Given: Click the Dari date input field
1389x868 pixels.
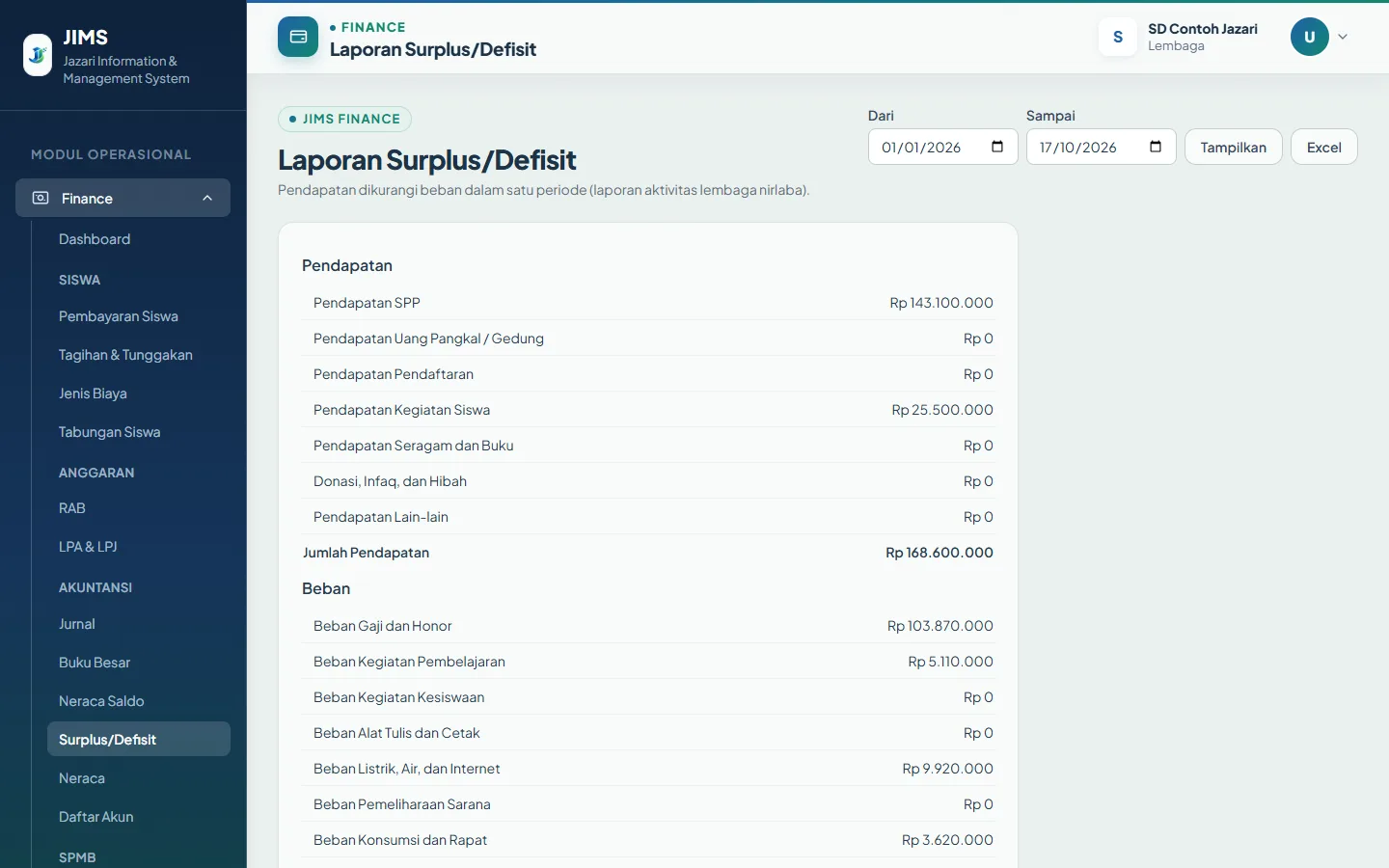Looking at the screenshot, I should tap(942, 147).
